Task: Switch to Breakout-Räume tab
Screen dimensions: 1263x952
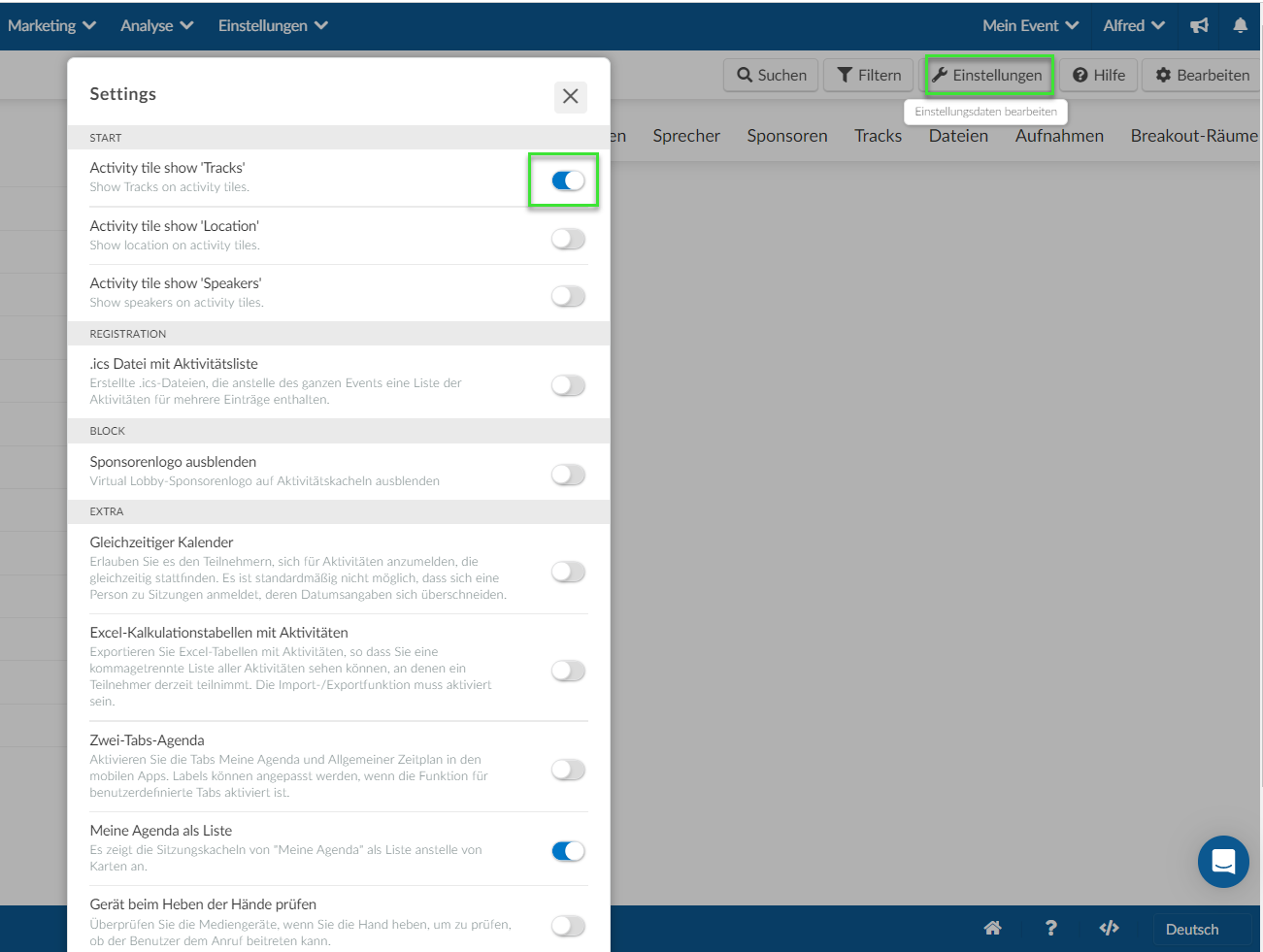Action: coord(1194,136)
